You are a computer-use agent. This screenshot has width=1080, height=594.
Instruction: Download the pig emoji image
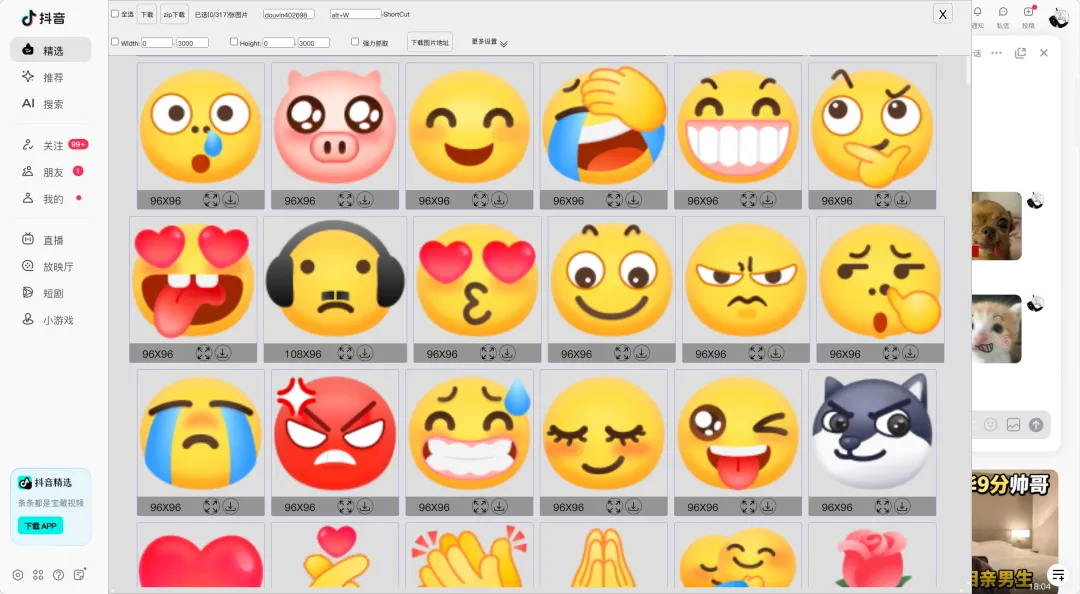[x=365, y=200]
